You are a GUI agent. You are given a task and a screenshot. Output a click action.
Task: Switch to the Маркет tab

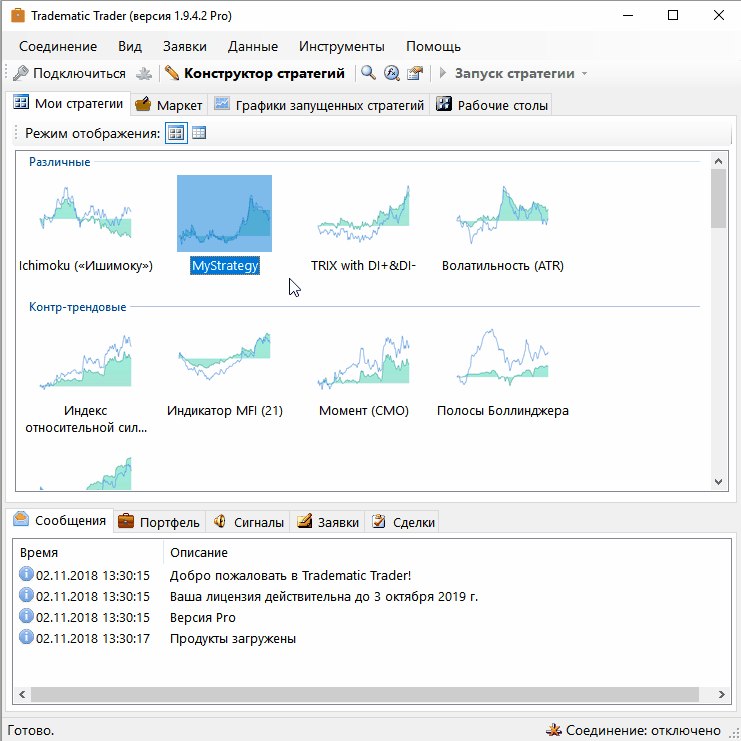point(169,105)
